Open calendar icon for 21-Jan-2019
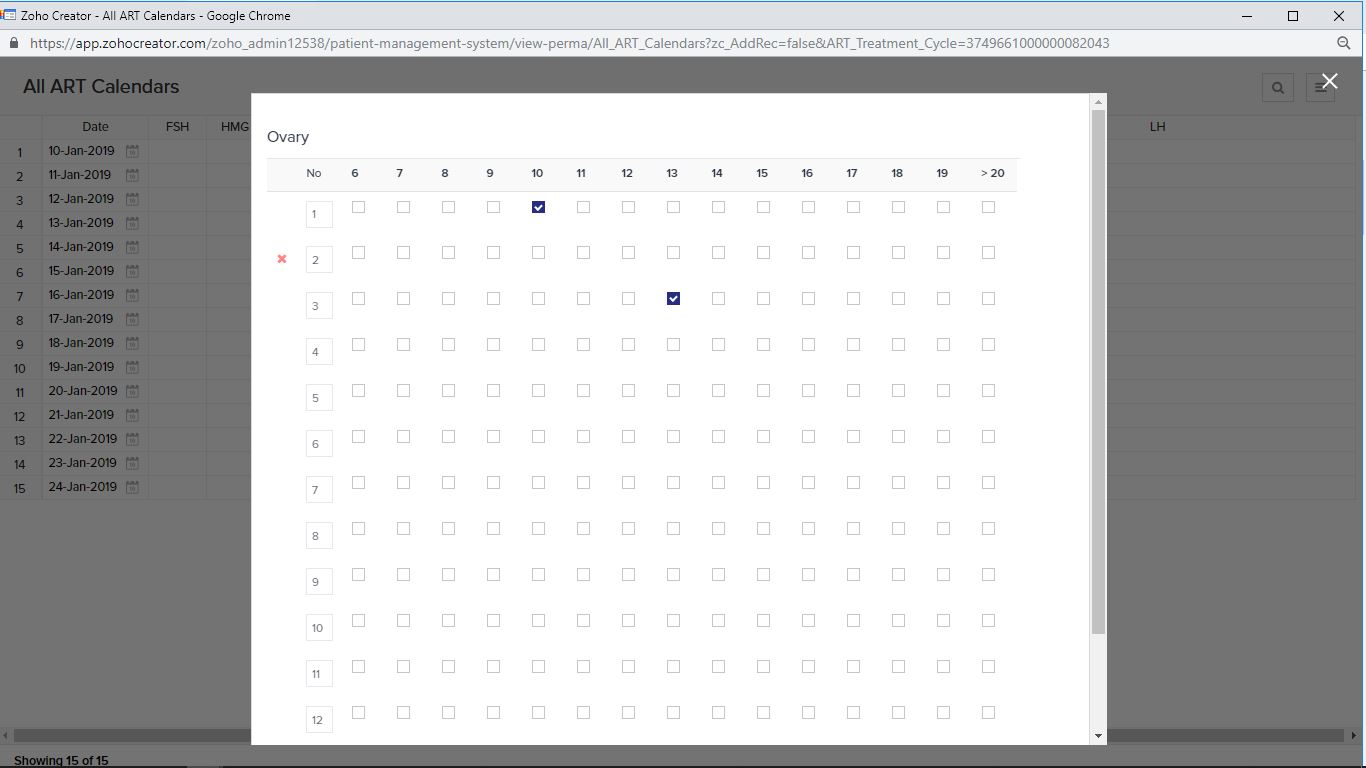 (x=132, y=415)
